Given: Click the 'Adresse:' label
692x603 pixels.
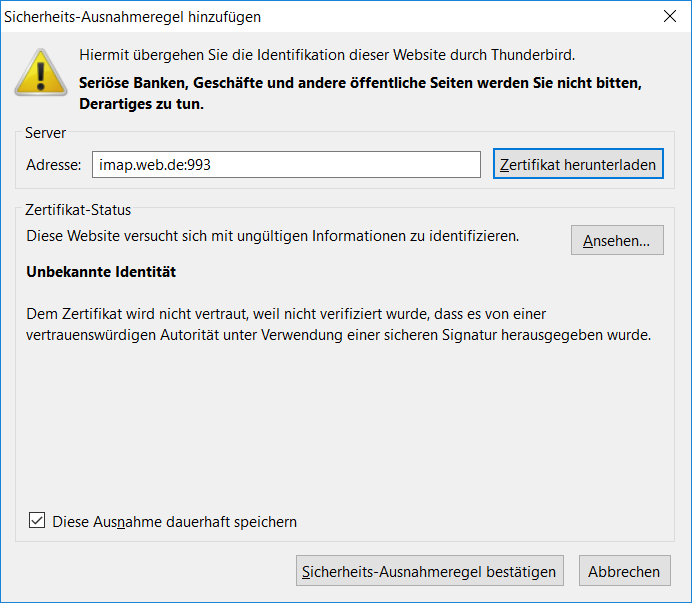Looking at the screenshot, I should pos(54,165).
